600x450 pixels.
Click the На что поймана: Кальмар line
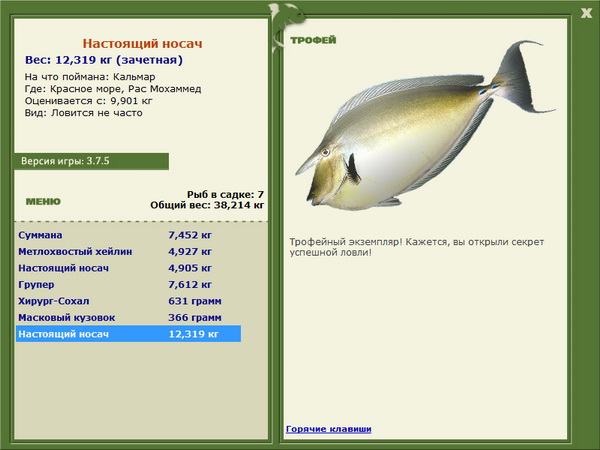pos(90,77)
